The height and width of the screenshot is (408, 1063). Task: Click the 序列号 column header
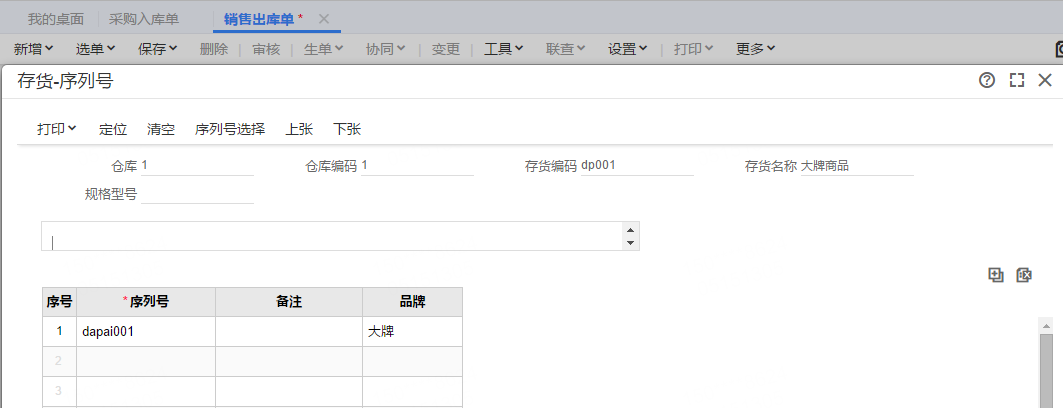coord(146,302)
